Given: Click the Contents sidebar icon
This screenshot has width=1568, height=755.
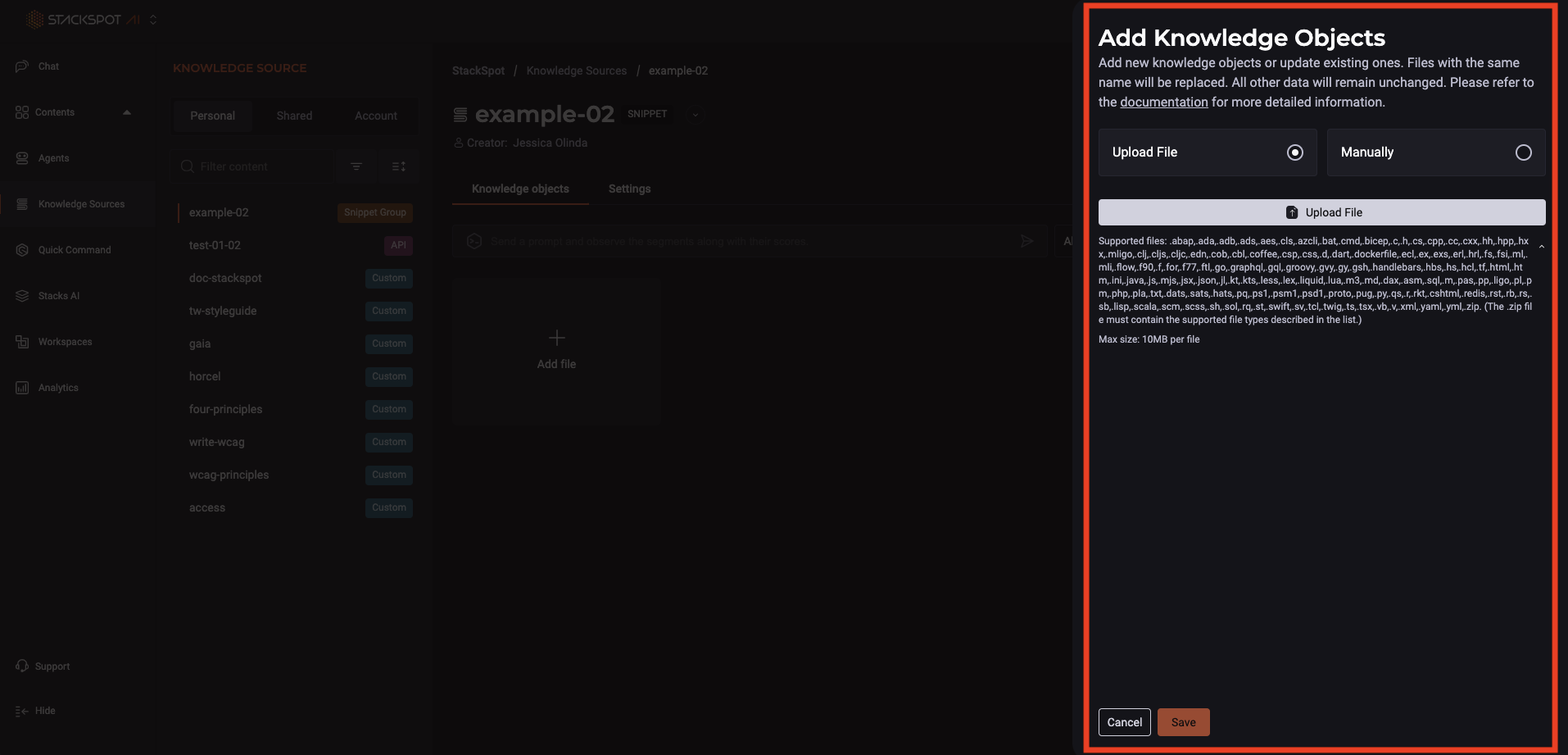Looking at the screenshot, I should 22,112.
